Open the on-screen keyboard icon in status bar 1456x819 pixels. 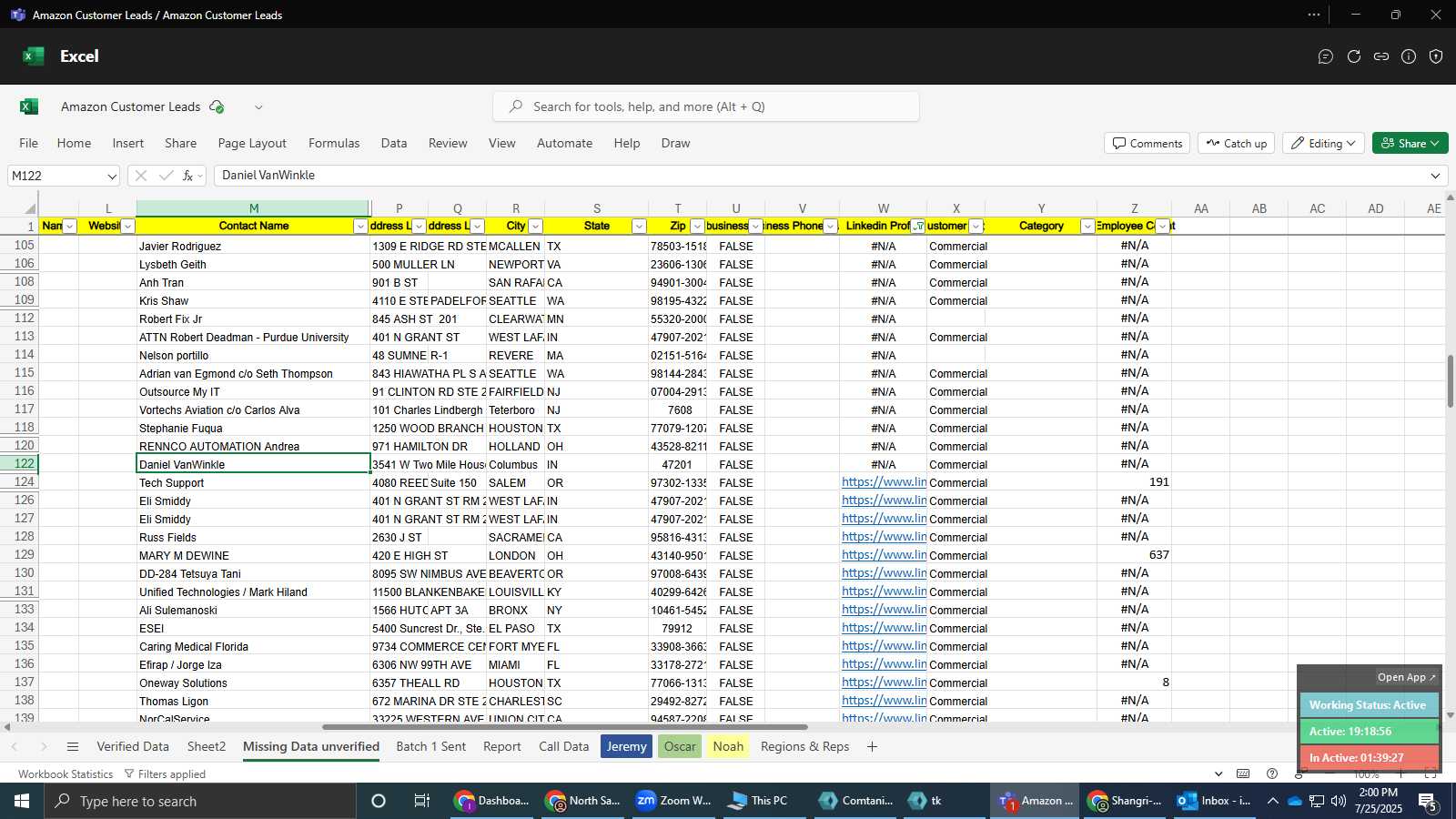[x=1243, y=773]
